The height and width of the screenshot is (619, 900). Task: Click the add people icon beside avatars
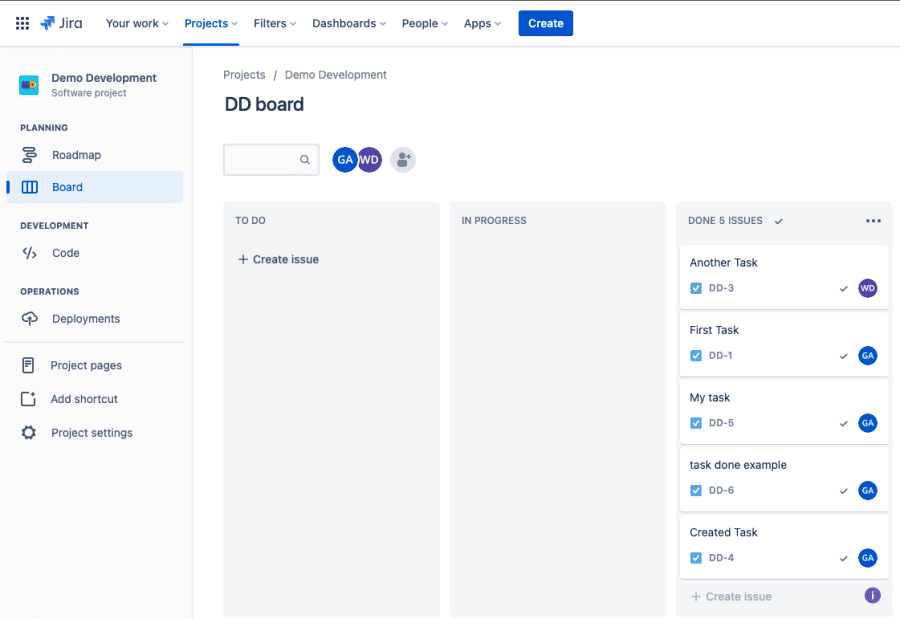pos(402,159)
